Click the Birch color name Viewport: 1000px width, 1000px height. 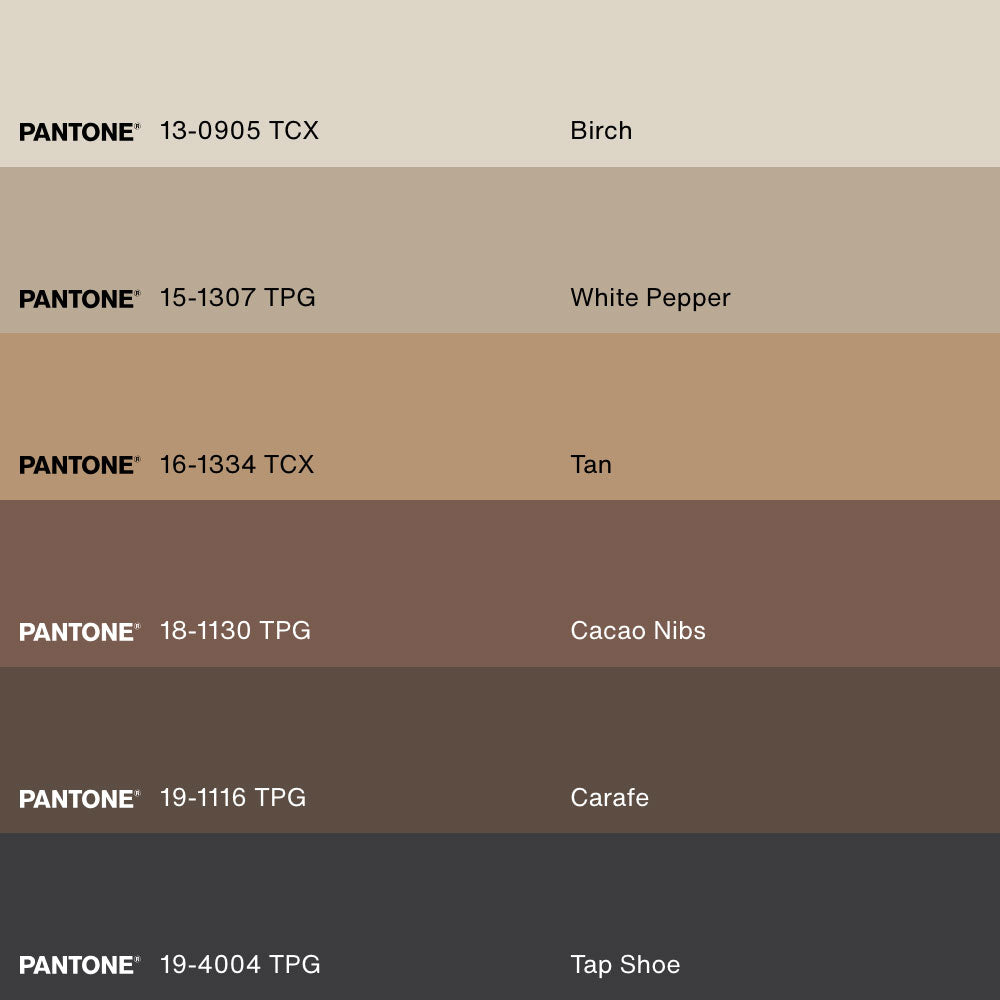[601, 131]
